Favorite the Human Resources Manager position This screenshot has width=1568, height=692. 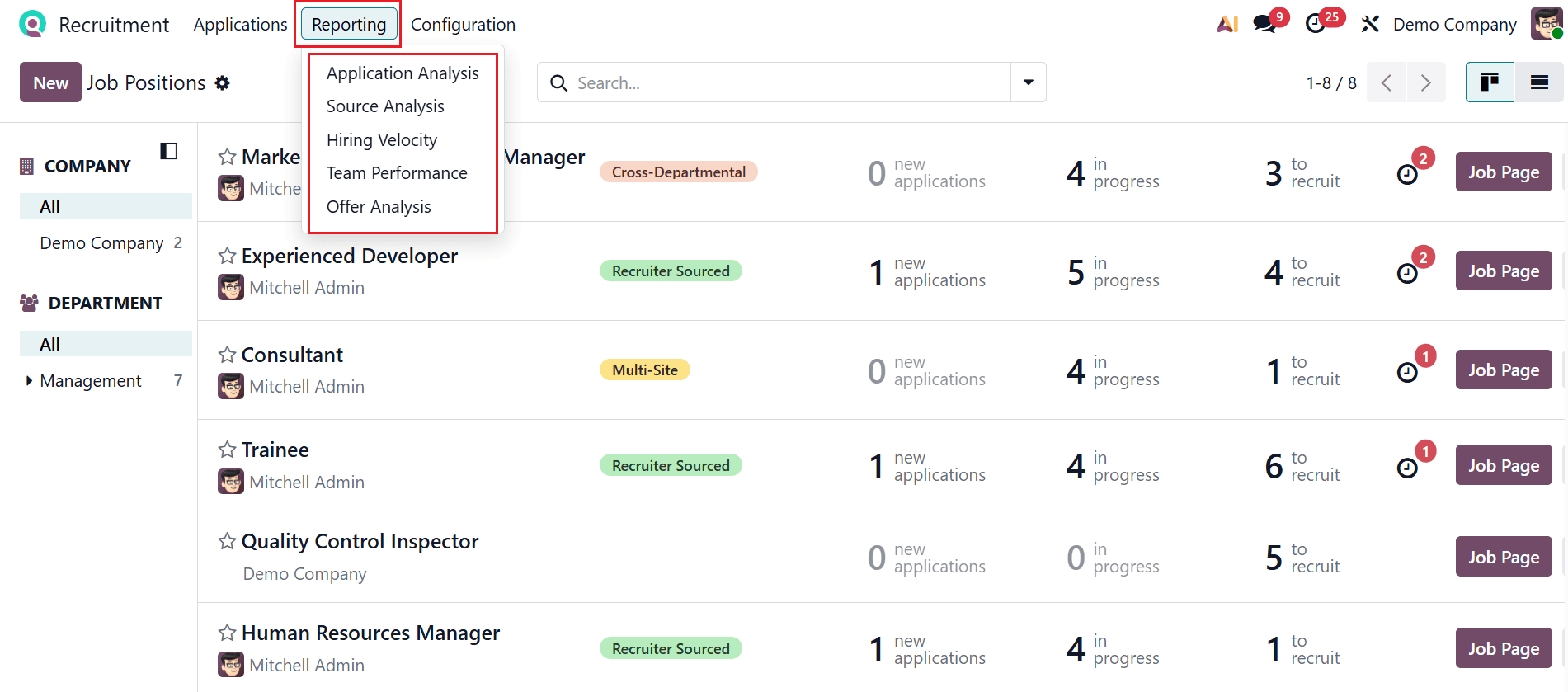226,632
